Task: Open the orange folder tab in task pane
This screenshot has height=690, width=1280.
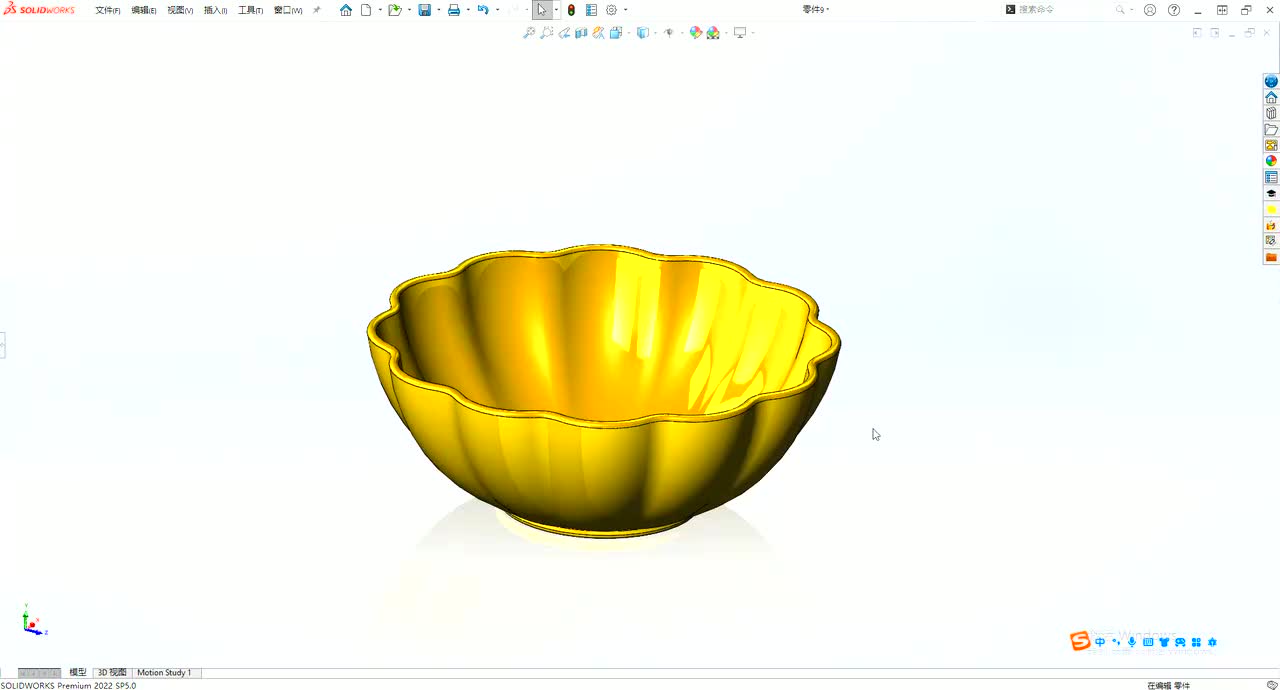Action: coord(1271,258)
